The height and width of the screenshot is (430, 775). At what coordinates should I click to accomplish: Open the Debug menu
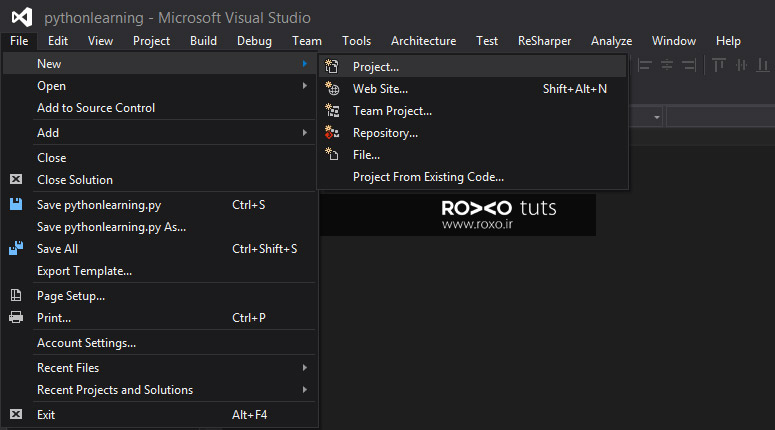[x=254, y=41]
